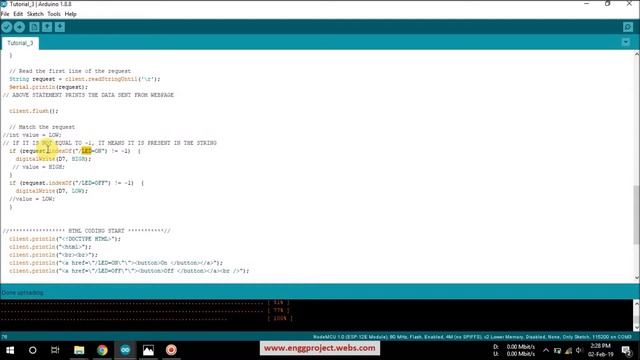Click the Verify sketch checkmark icon
The width and height of the screenshot is (640, 360).
point(7,27)
